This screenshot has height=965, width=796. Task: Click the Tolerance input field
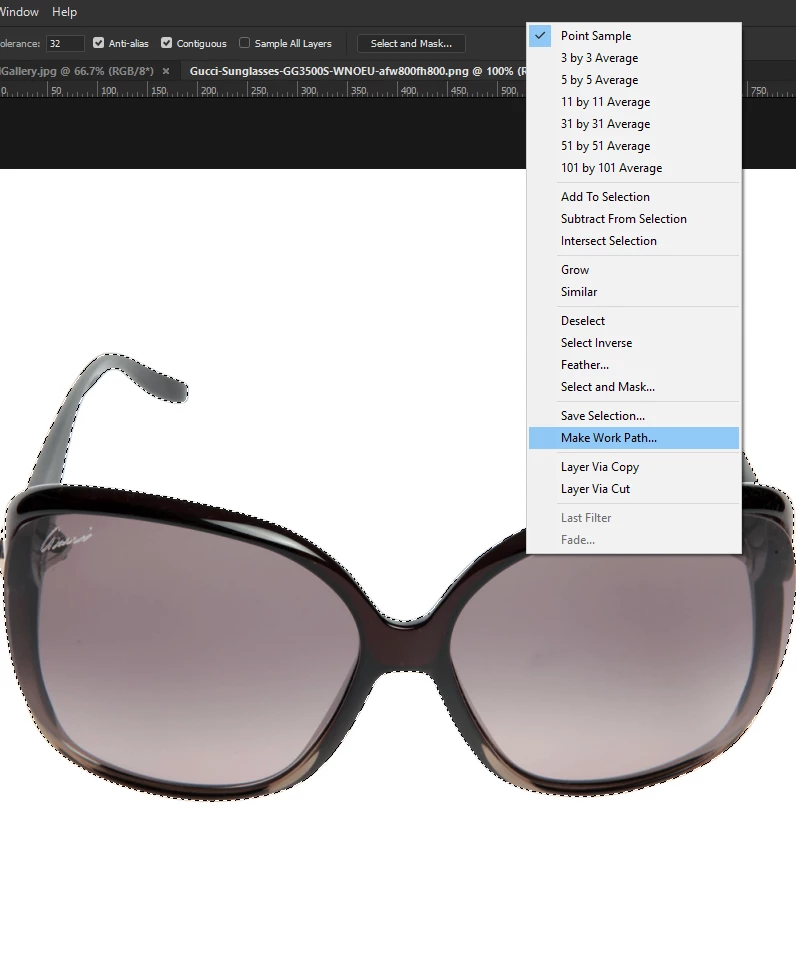[65, 44]
